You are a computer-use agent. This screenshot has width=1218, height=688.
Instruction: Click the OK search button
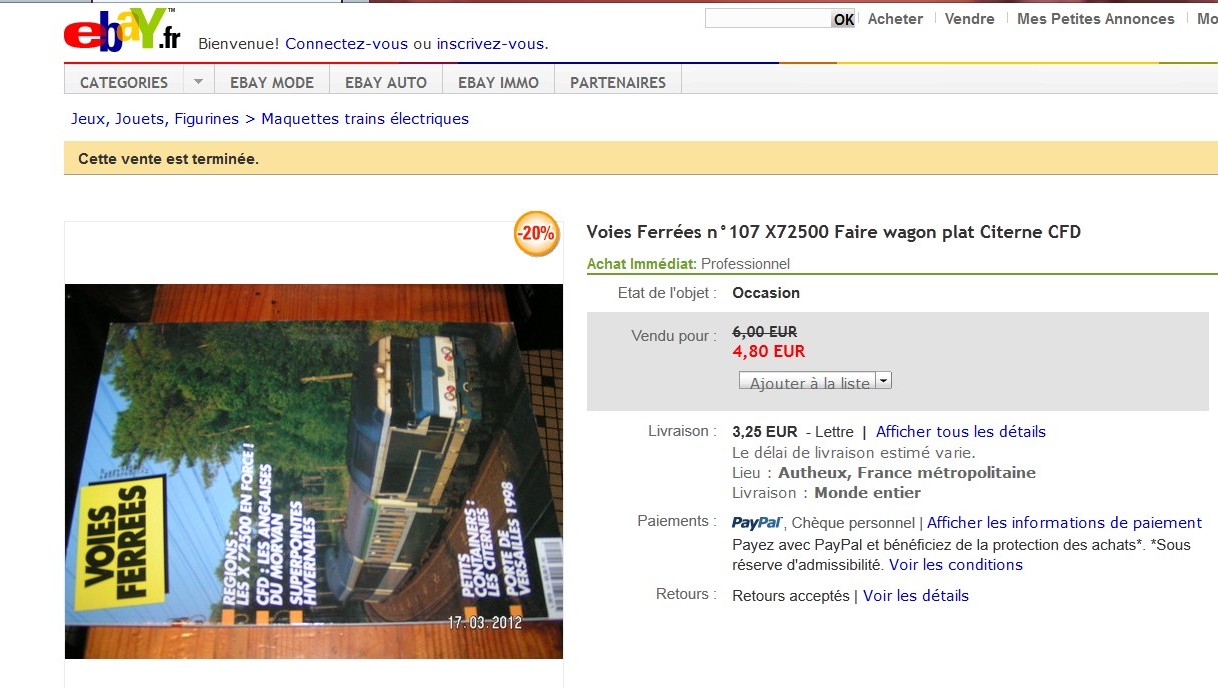pos(844,19)
